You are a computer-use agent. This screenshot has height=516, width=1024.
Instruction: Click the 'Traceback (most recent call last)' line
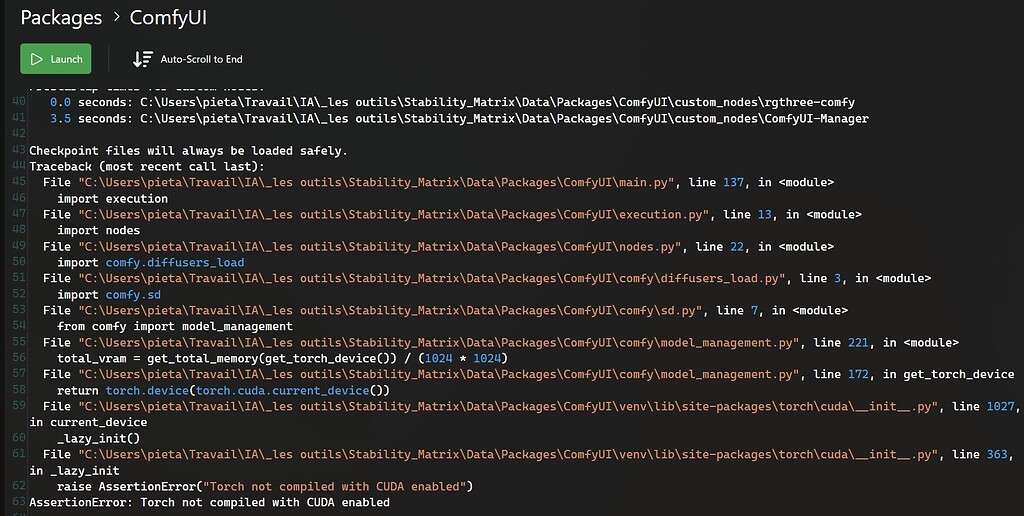146,166
